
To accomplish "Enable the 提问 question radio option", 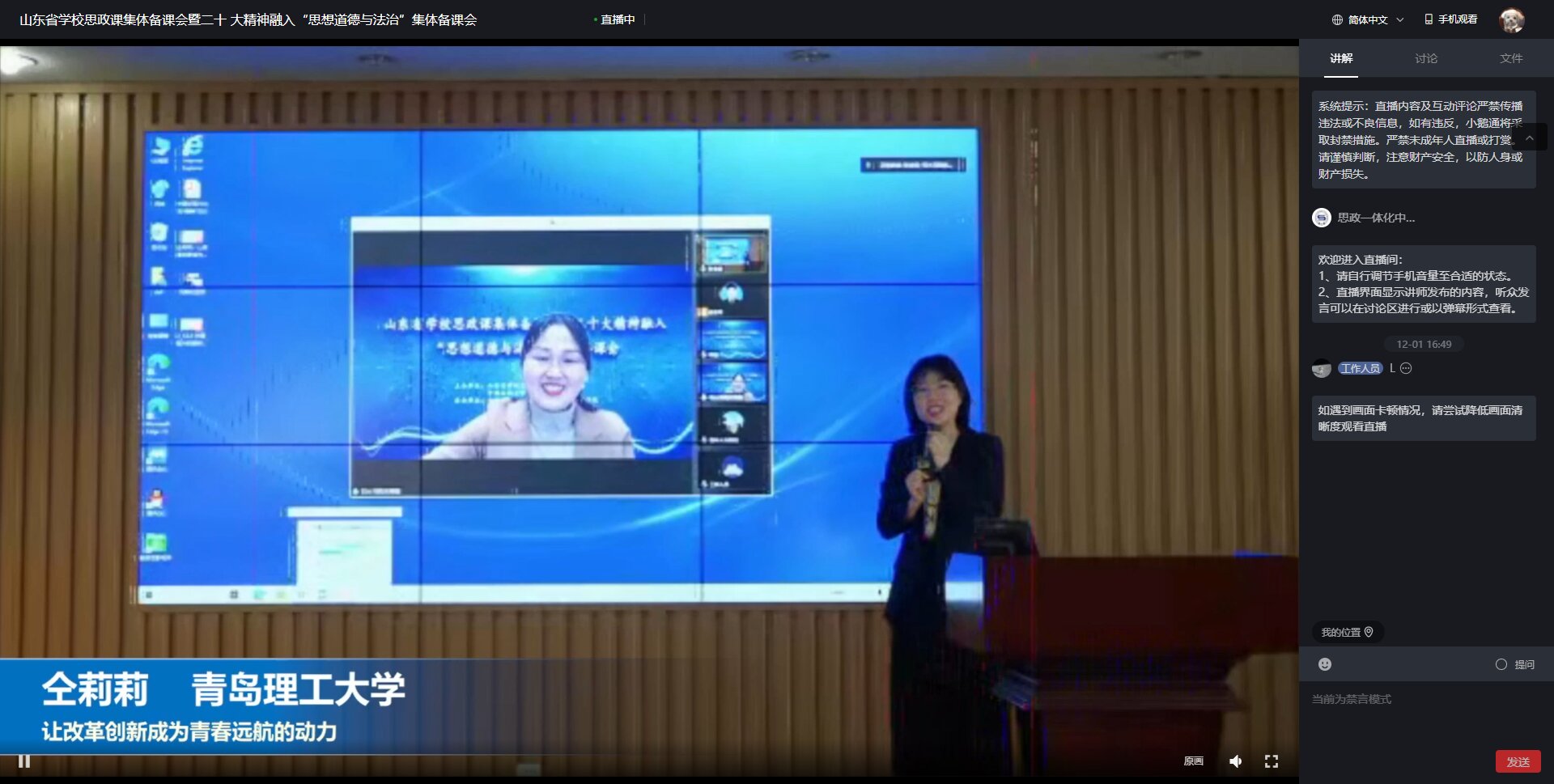I will pos(1501,664).
